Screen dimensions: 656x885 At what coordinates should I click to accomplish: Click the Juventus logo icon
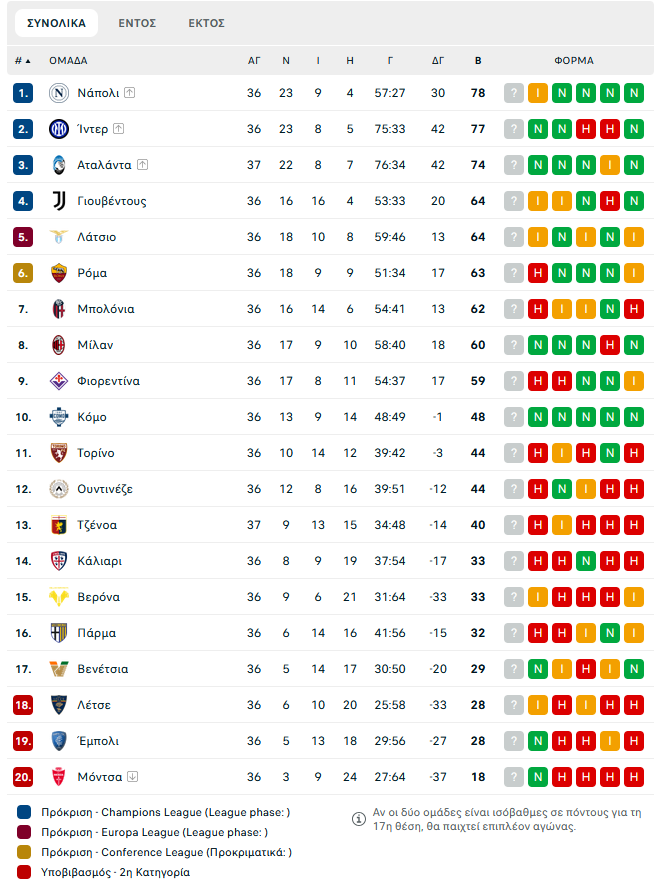(x=59, y=201)
